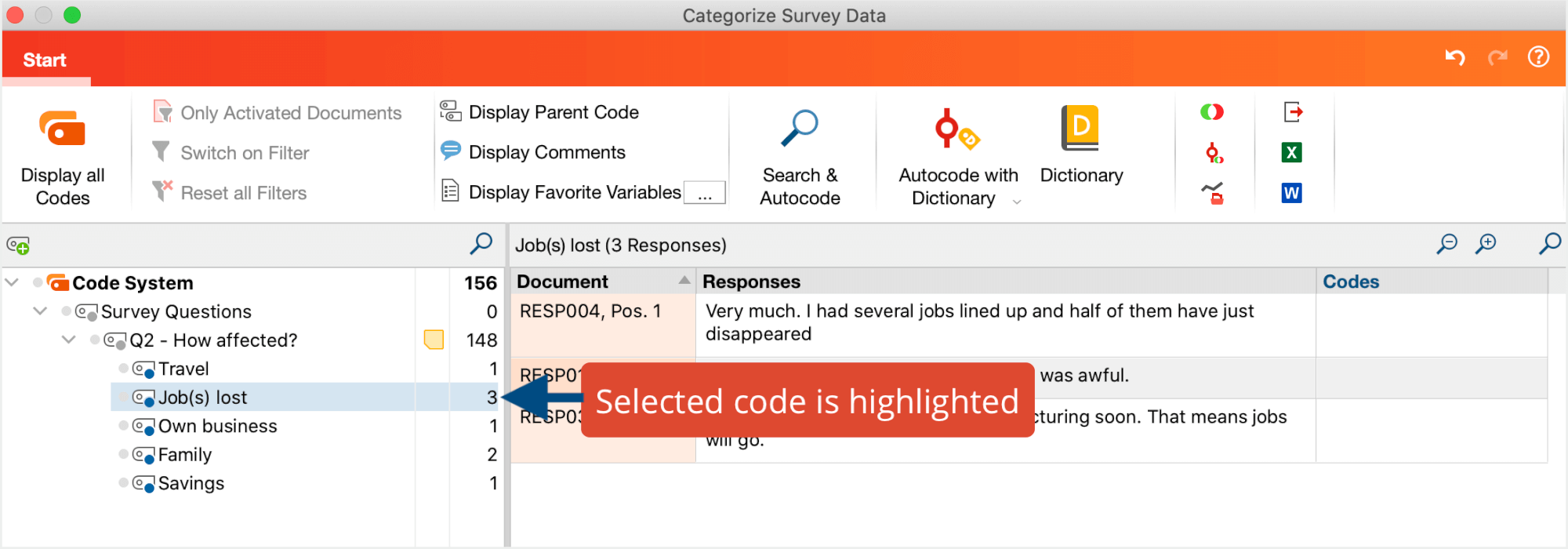Enable Only Activated Documents

point(278,113)
